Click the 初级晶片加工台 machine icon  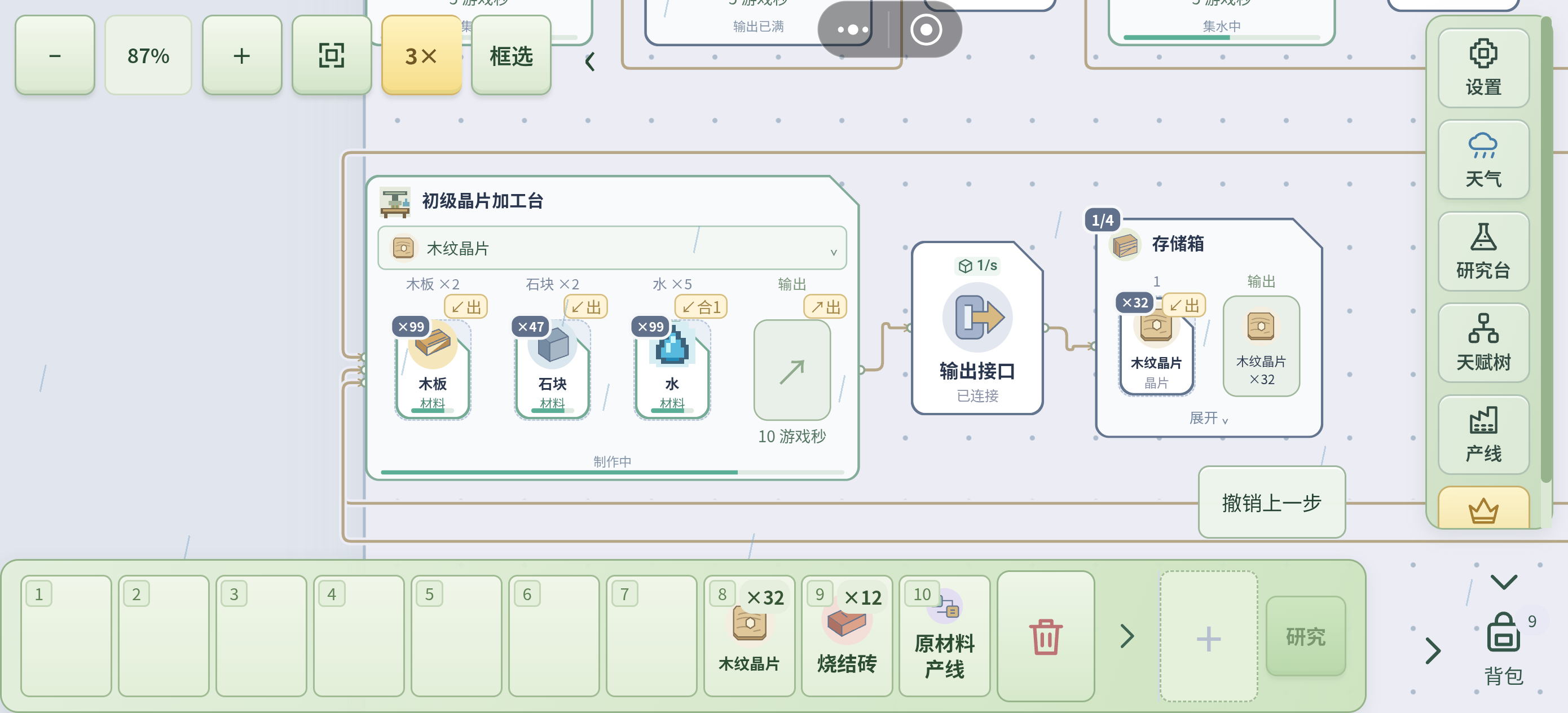pos(394,202)
